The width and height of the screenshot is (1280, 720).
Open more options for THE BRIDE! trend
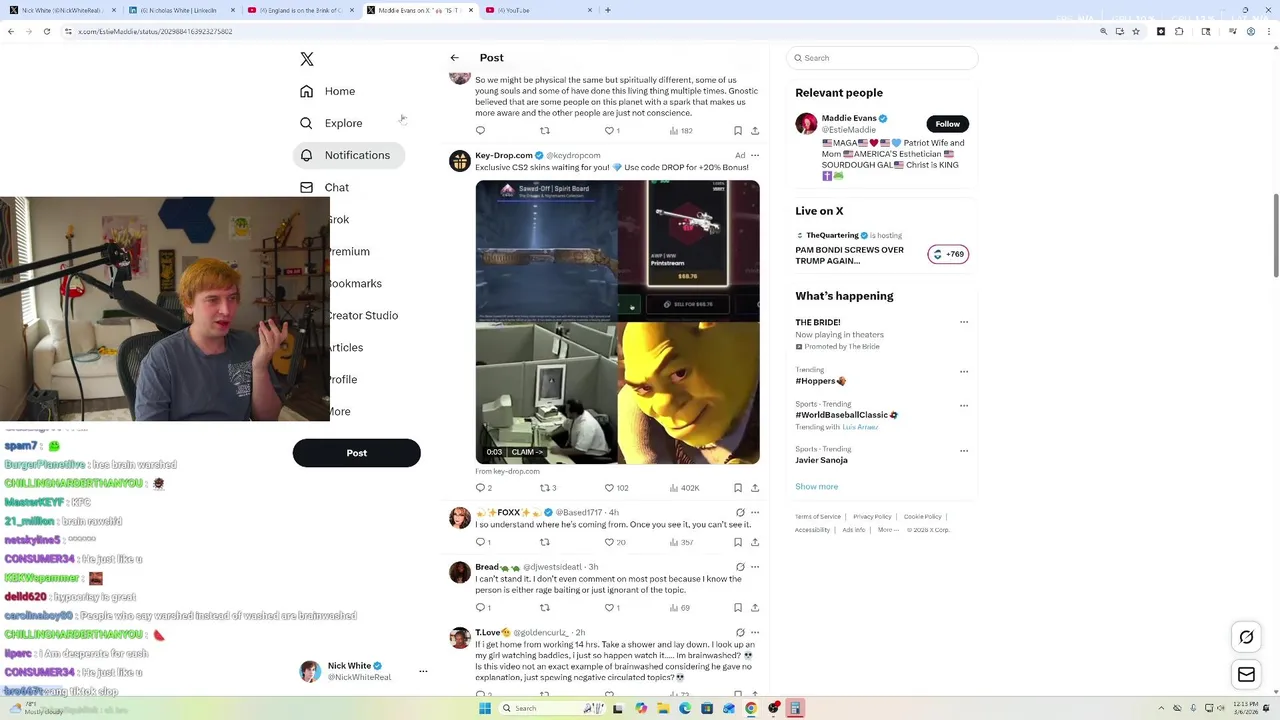click(964, 322)
